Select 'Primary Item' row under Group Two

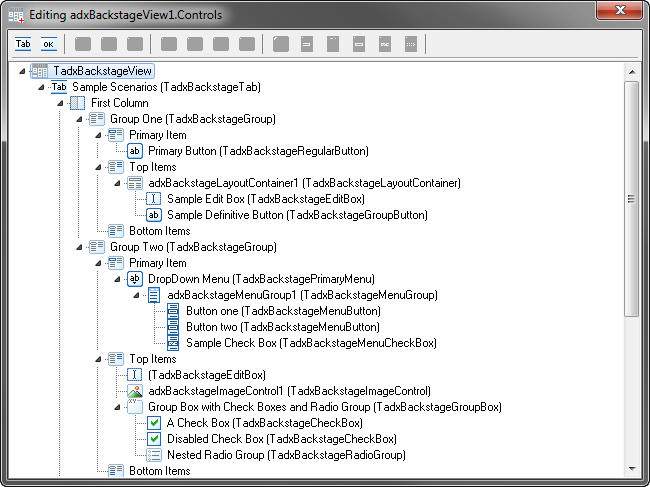coord(158,263)
